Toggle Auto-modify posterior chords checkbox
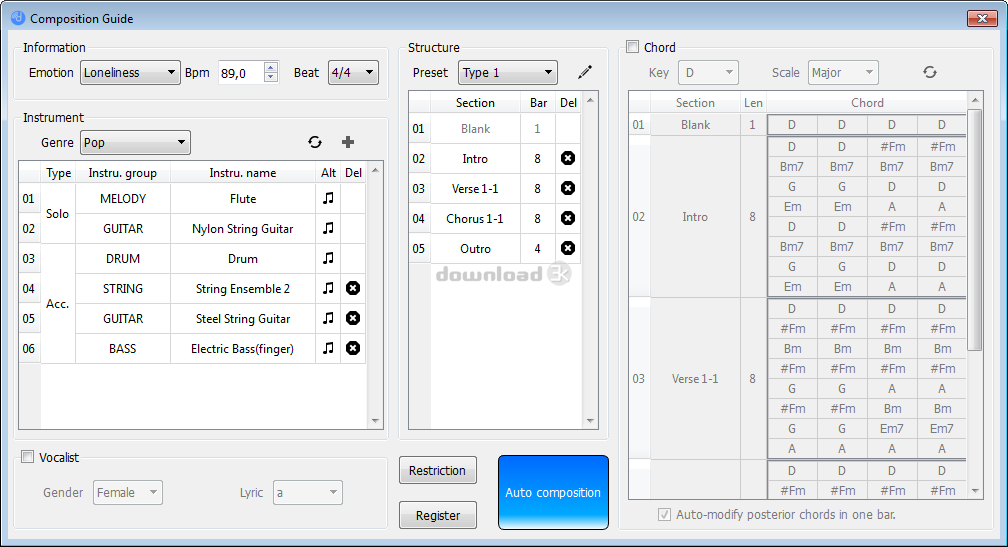The height and width of the screenshot is (547, 1008). tap(665, 515)
